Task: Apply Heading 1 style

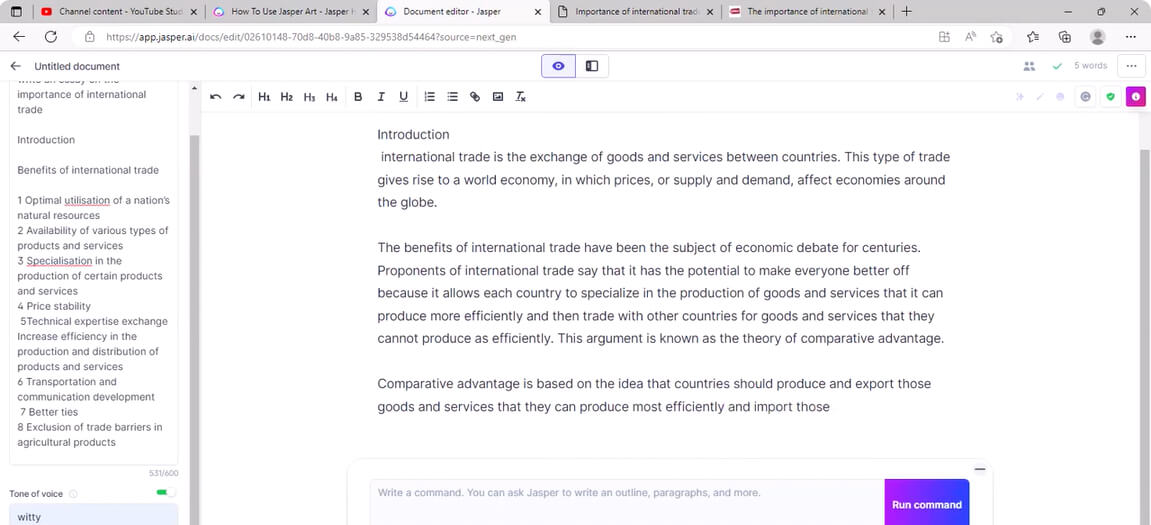Action: (x=264, y=97)
